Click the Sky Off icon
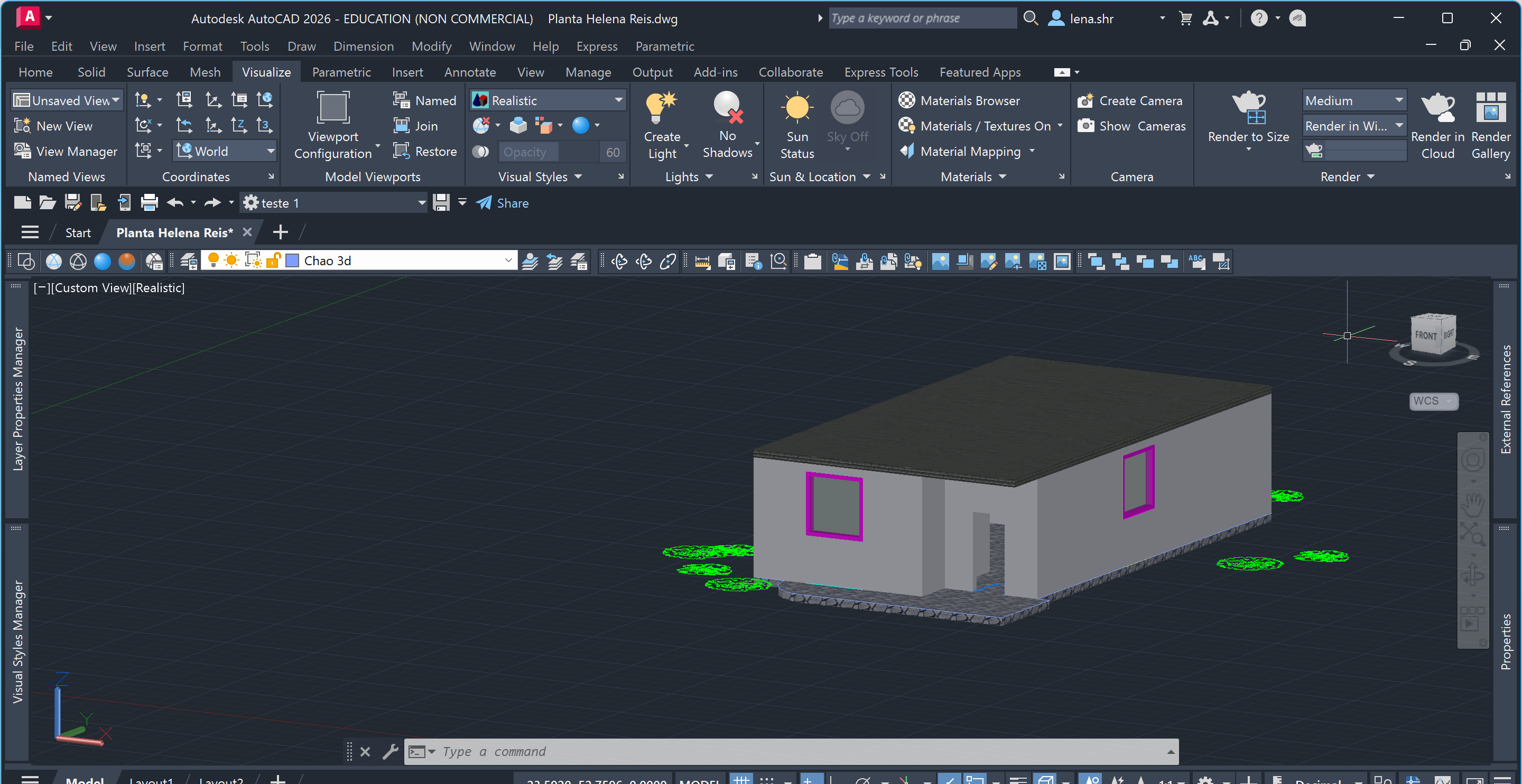Viewport: 1522px width, 784px height. click(x=847, y=108)
